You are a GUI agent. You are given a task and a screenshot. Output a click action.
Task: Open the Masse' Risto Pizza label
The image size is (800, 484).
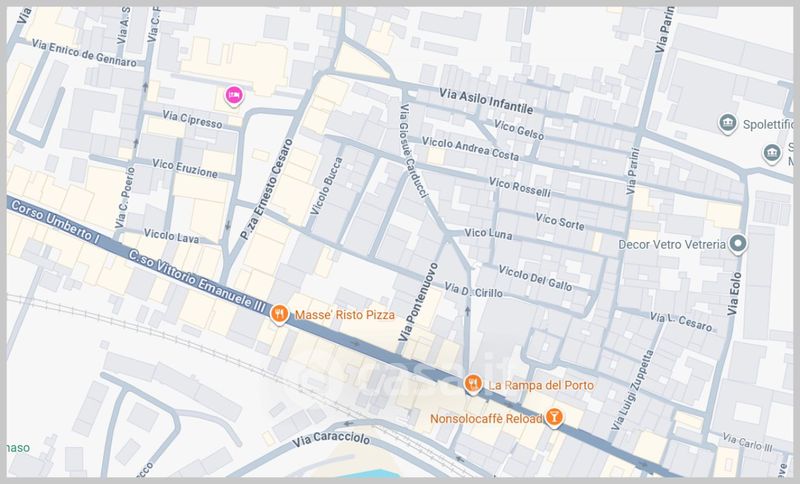coord(345,315)
